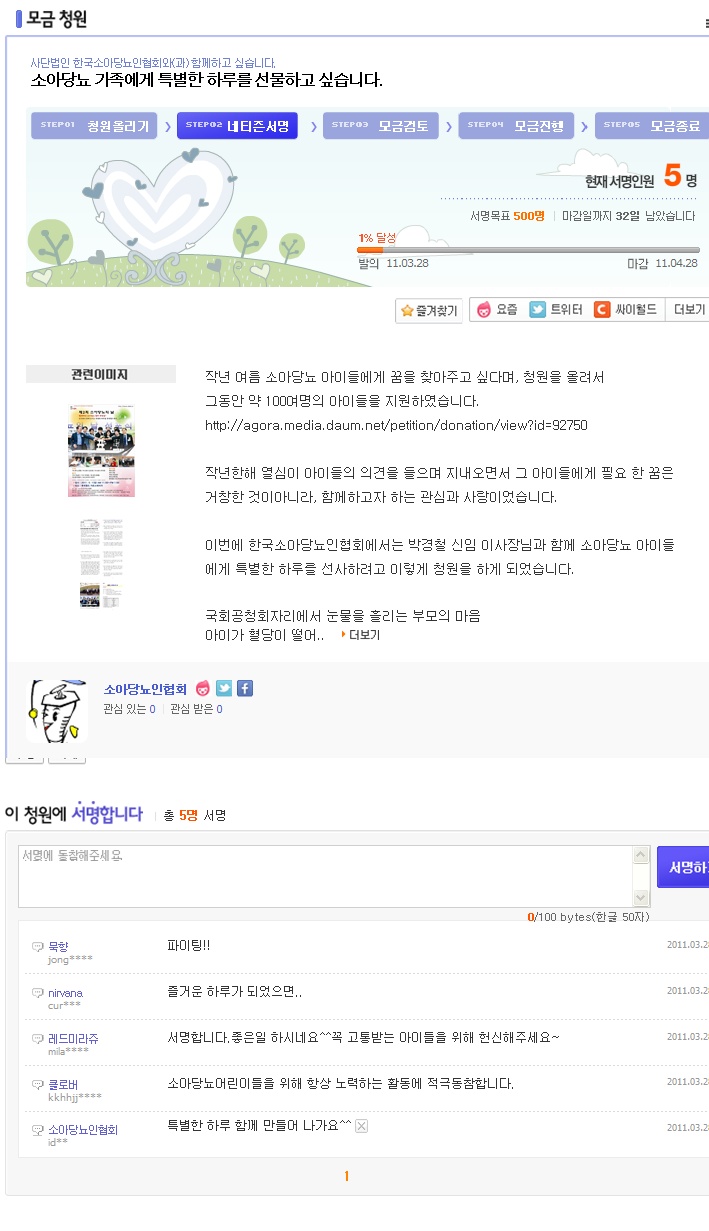709x1231 pixels.
Task: Click the scroll down arrow in signature box
Action: coord(641,898)
